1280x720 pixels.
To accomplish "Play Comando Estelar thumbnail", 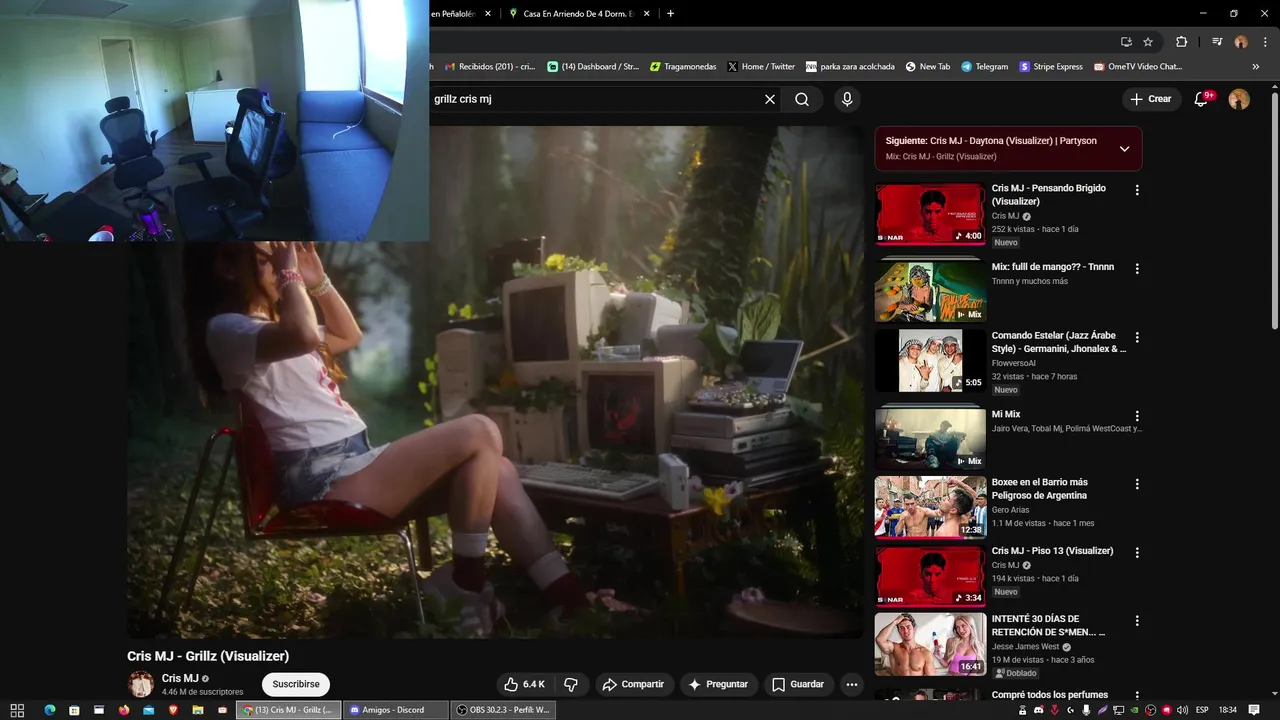I will click(x=930, y=361).
